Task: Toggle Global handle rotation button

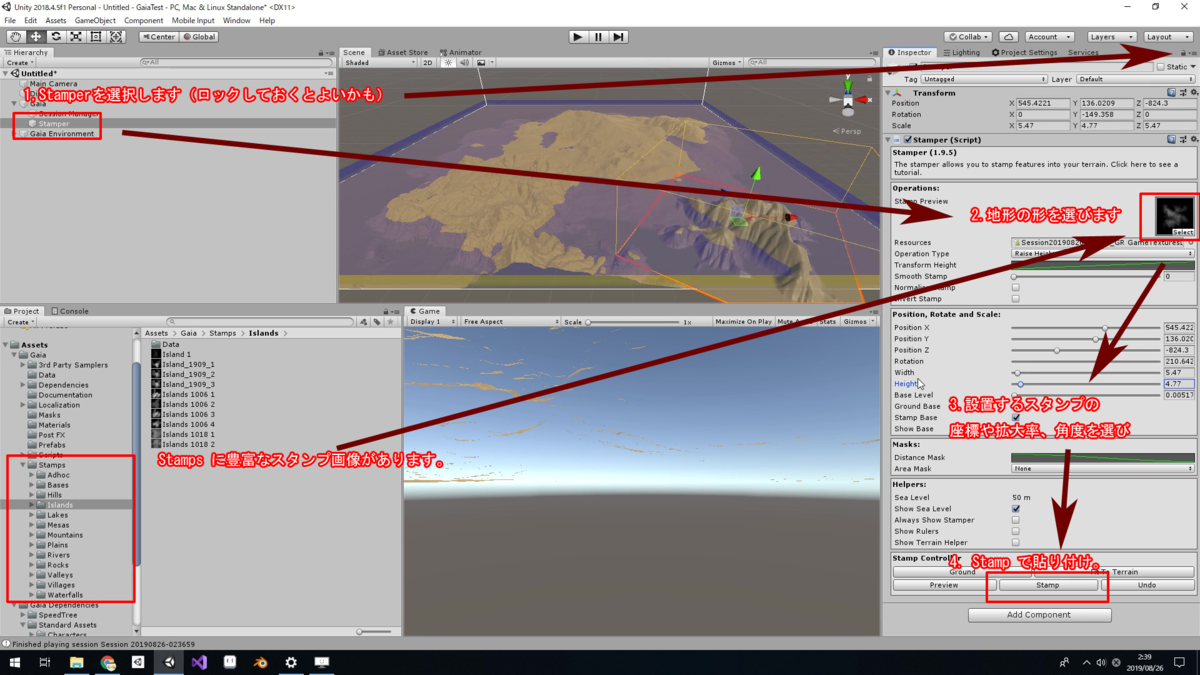Action: coord(199,37)
